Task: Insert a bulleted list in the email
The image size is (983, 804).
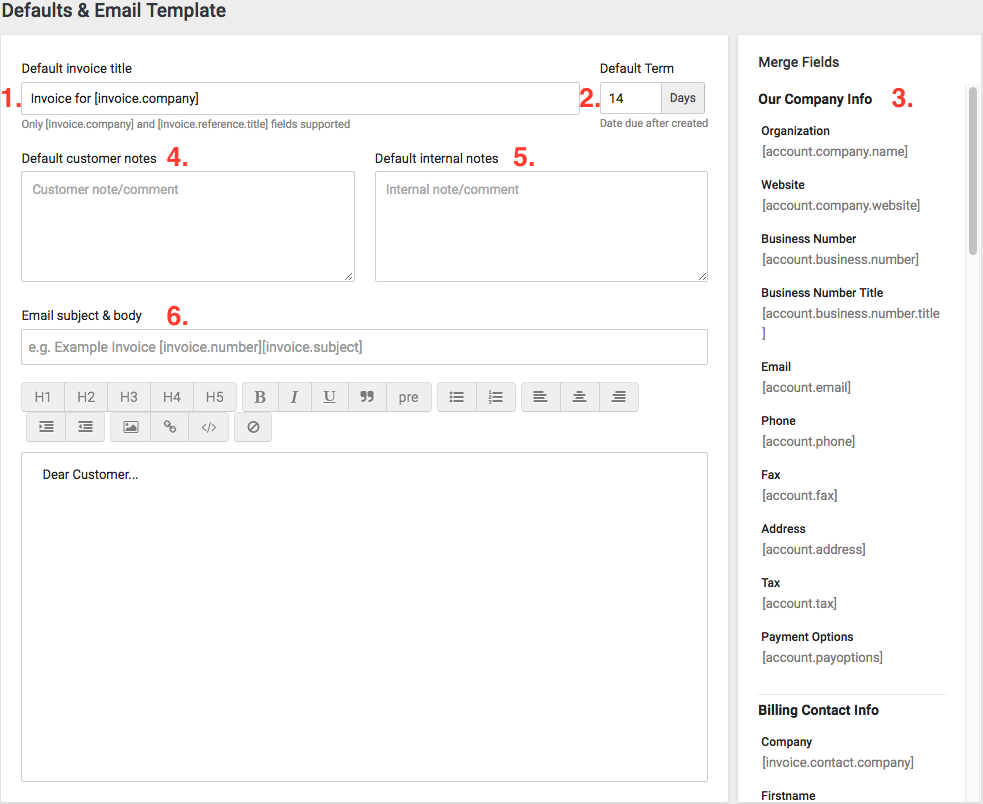Action: (x=456, y=397)
